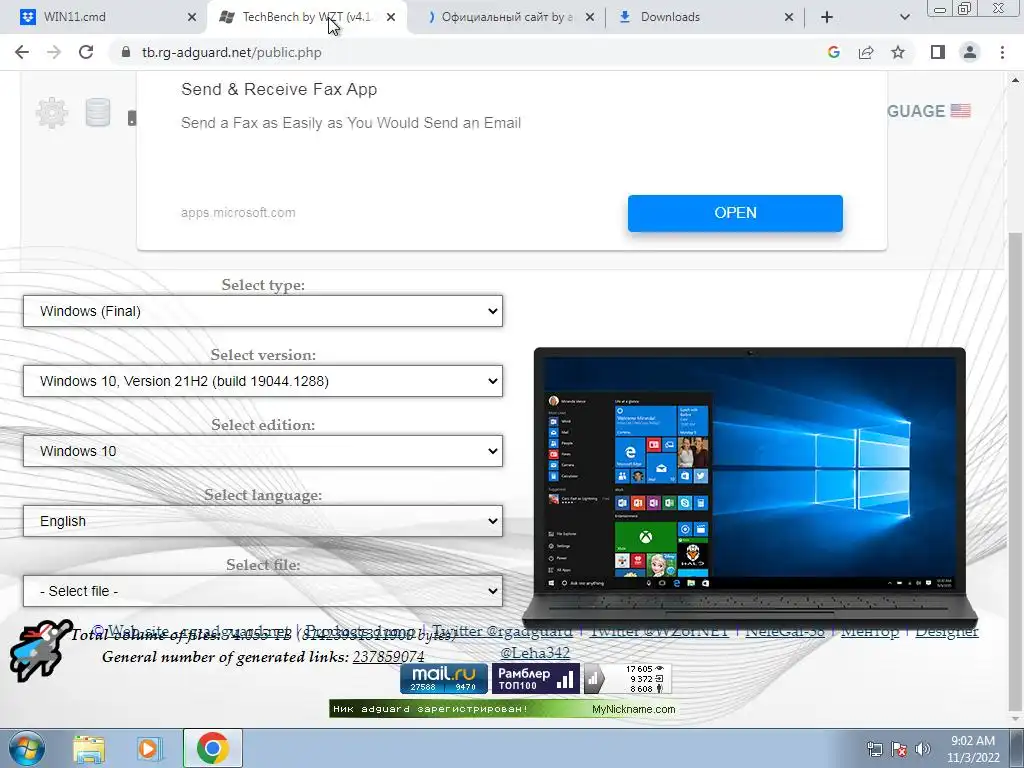Click the MyNickname.com banner
This screenshot has height=768, width=1024.
(502, 709)
